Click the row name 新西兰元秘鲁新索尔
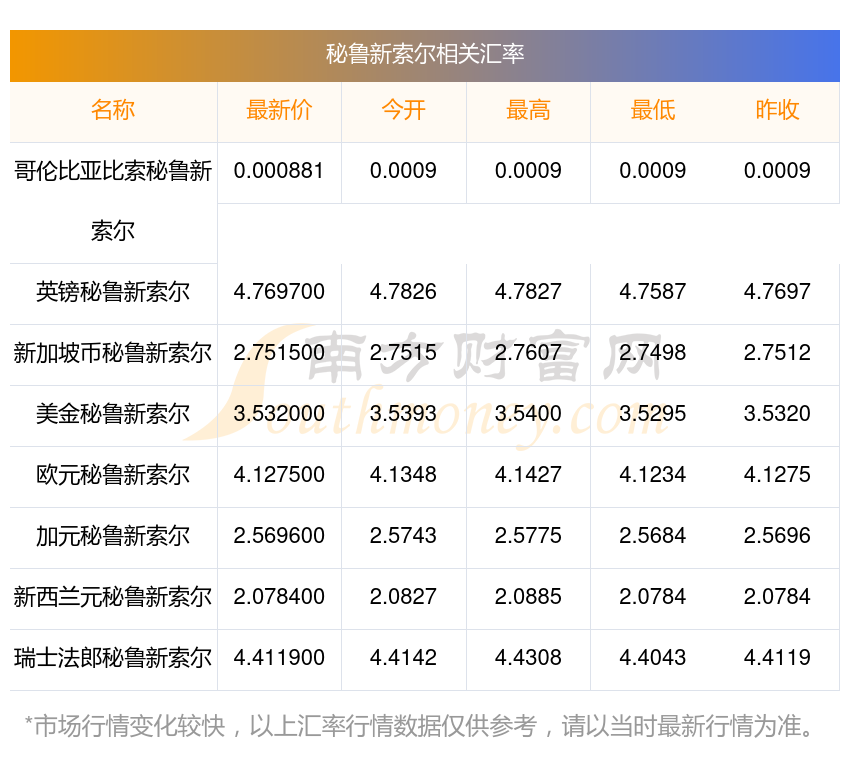 [113, 597]
